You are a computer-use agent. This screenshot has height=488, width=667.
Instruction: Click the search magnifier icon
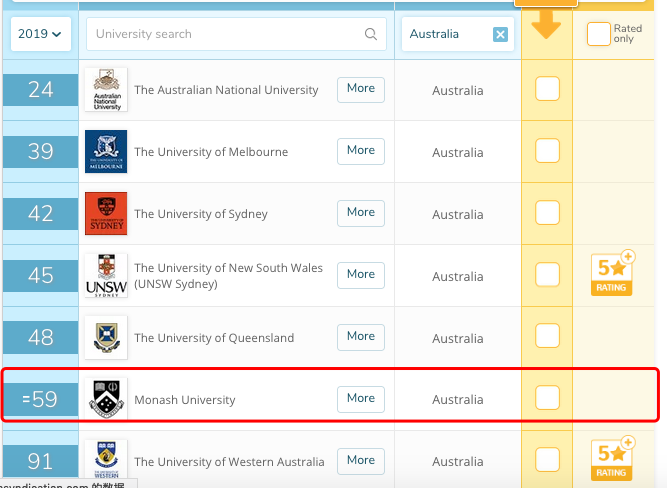tap(371, 34)
